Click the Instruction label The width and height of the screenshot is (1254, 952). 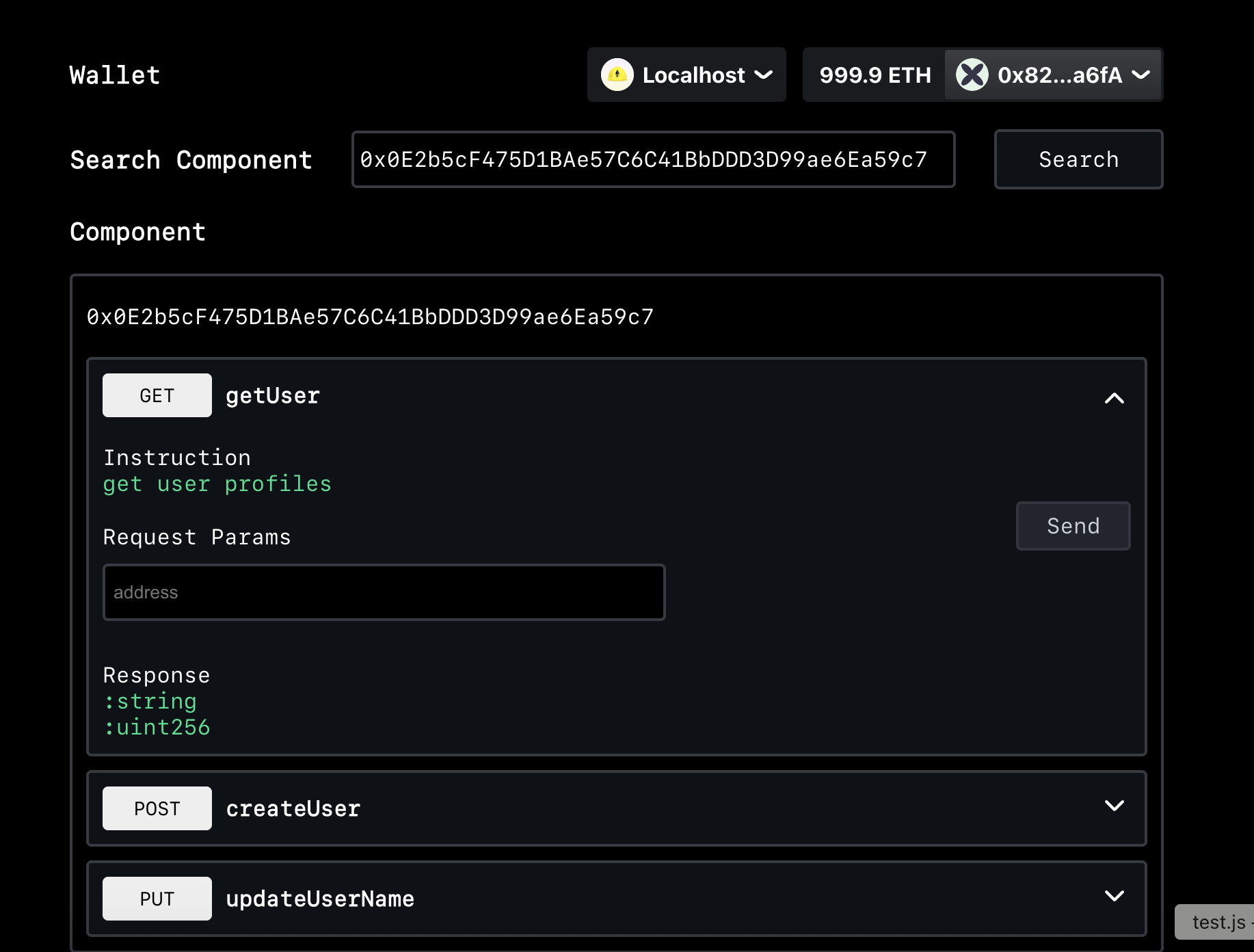[177, 458]
